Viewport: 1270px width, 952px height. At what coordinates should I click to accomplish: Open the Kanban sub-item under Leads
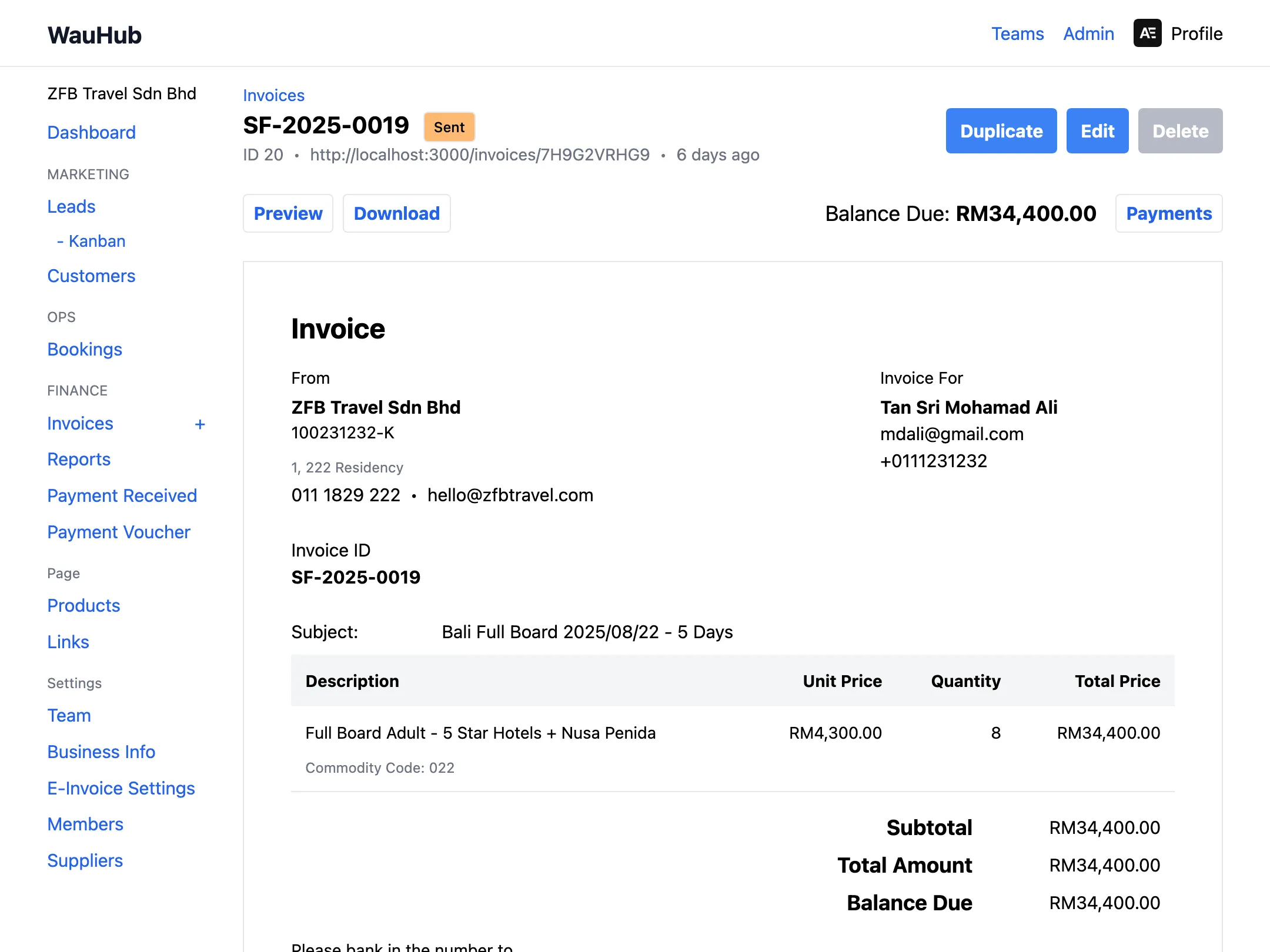coord(91,241)
